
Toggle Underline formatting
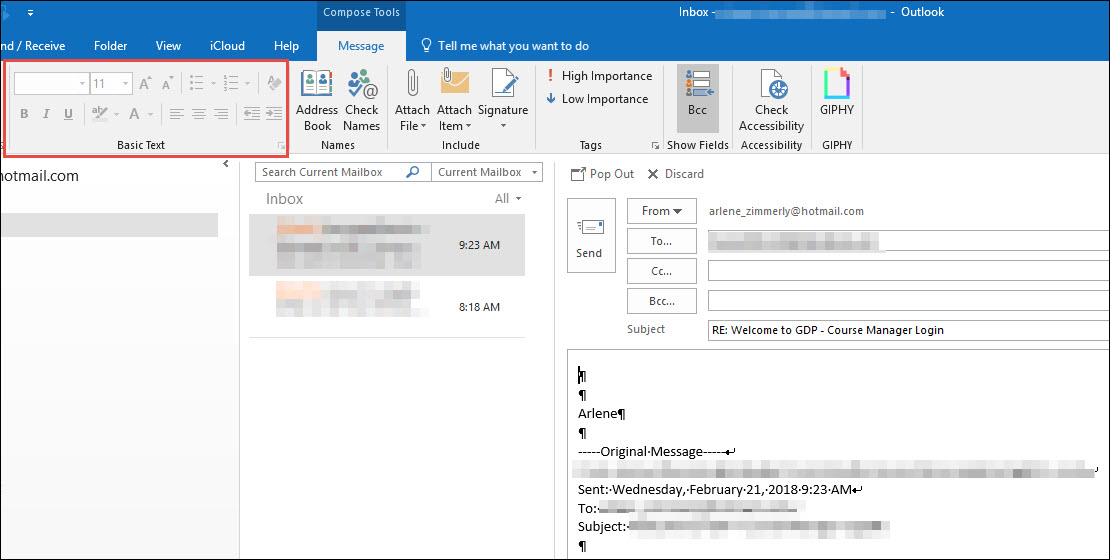(x=68, y=113)
